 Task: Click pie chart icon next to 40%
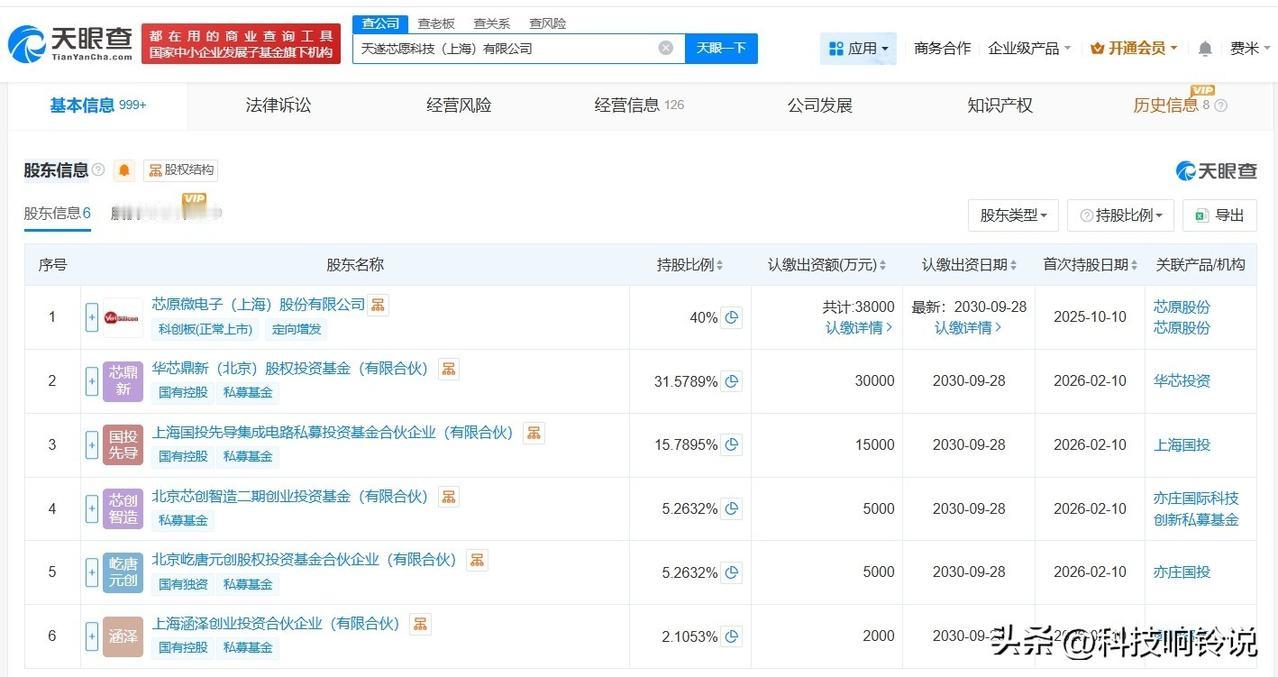click(x=732, y=317)
